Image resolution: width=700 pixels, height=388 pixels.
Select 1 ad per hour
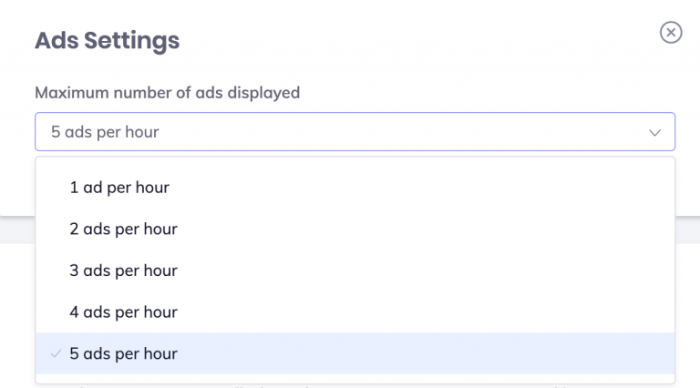355,188
